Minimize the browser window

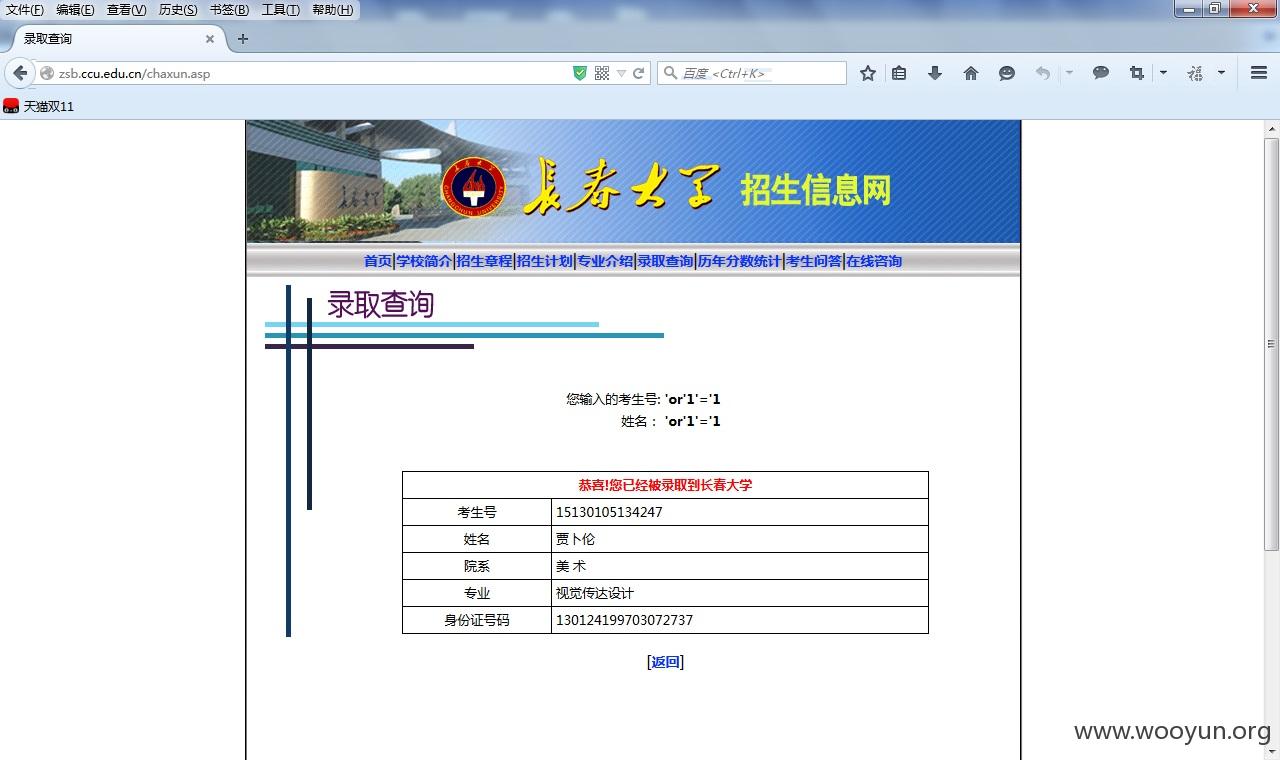1188,9
